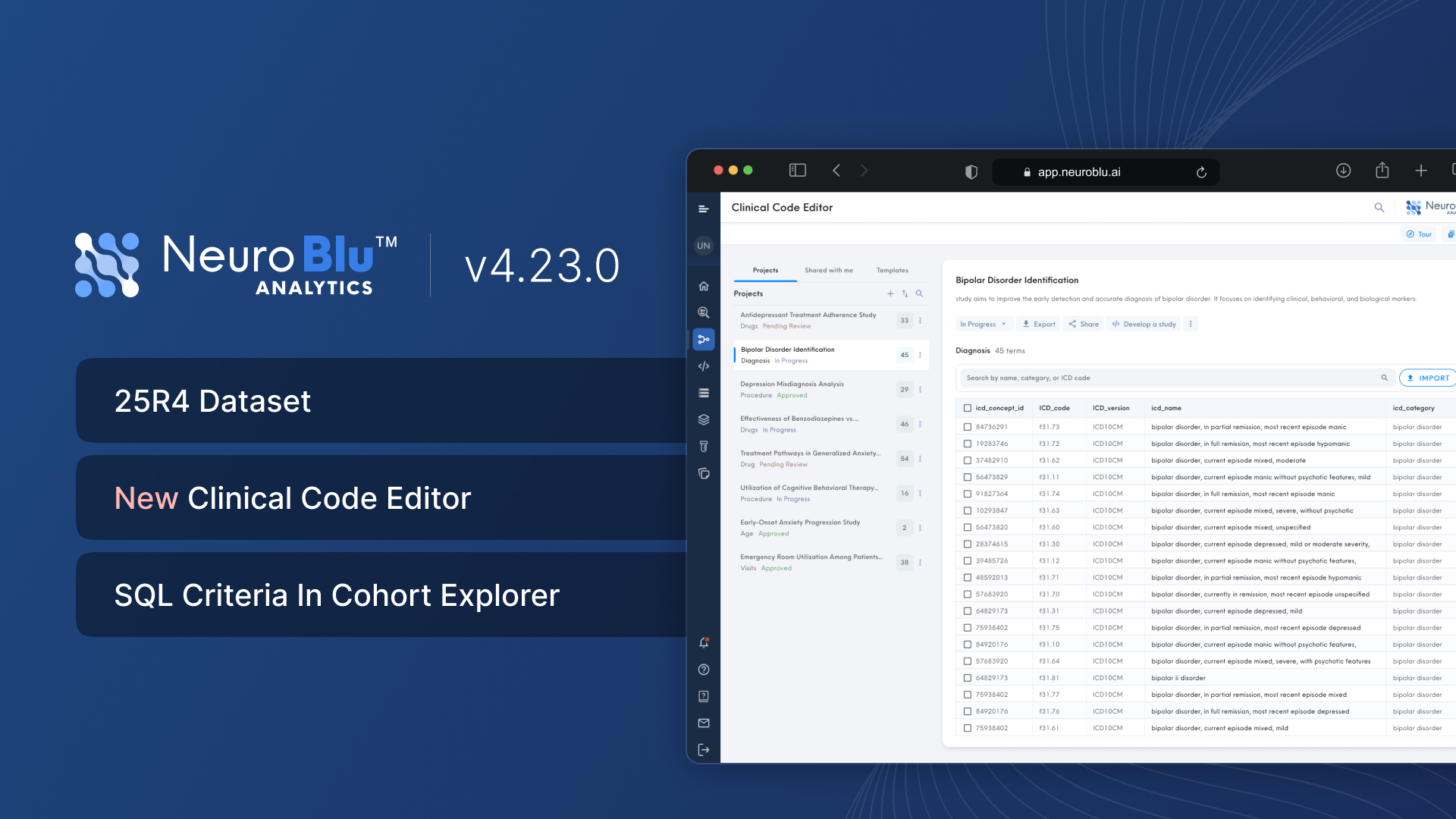Click the Safari downloads icon
The image size is (1456, 819).
pos(1343,171)
